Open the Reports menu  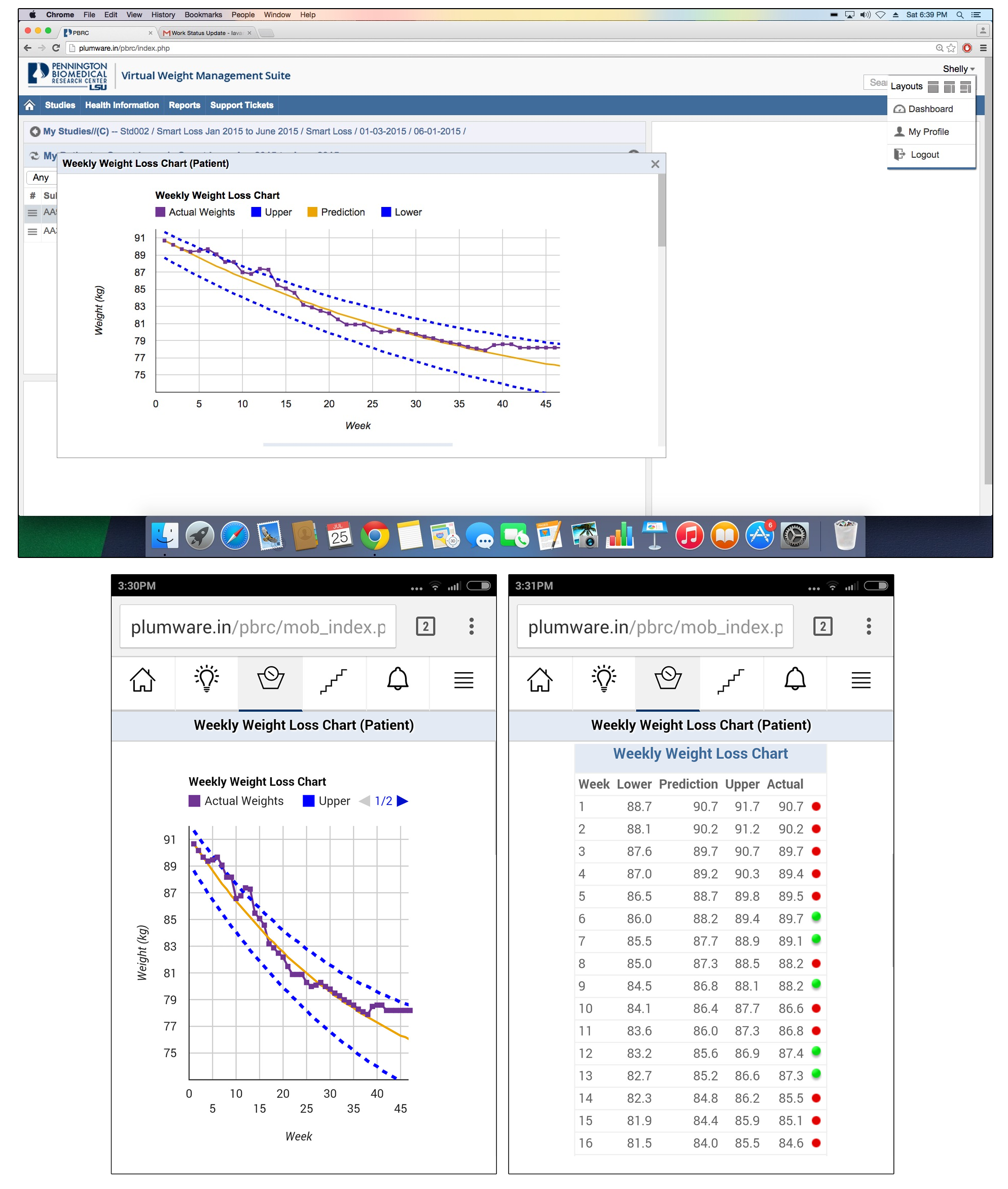coord(184,105)
